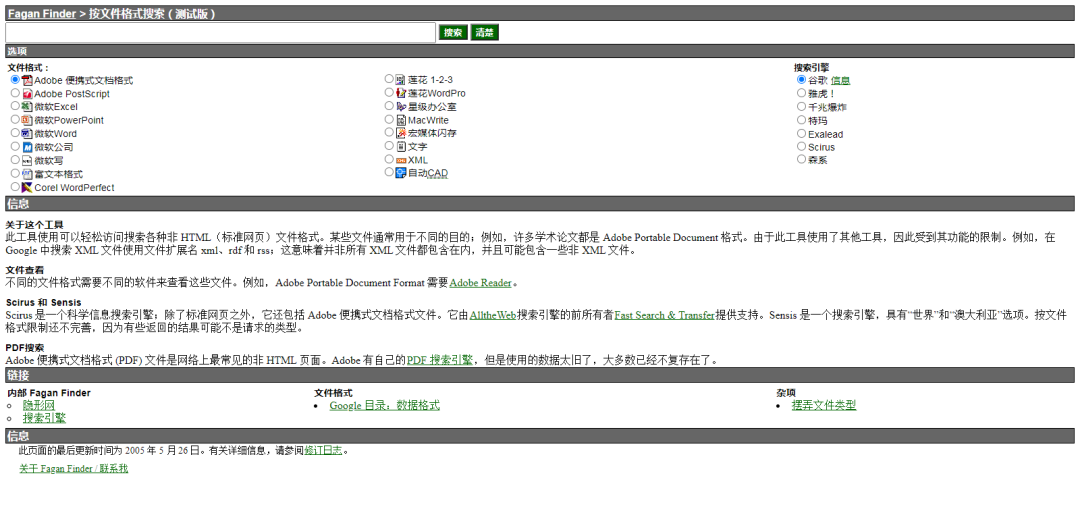Click the green 搜索 button

point(453,32)
